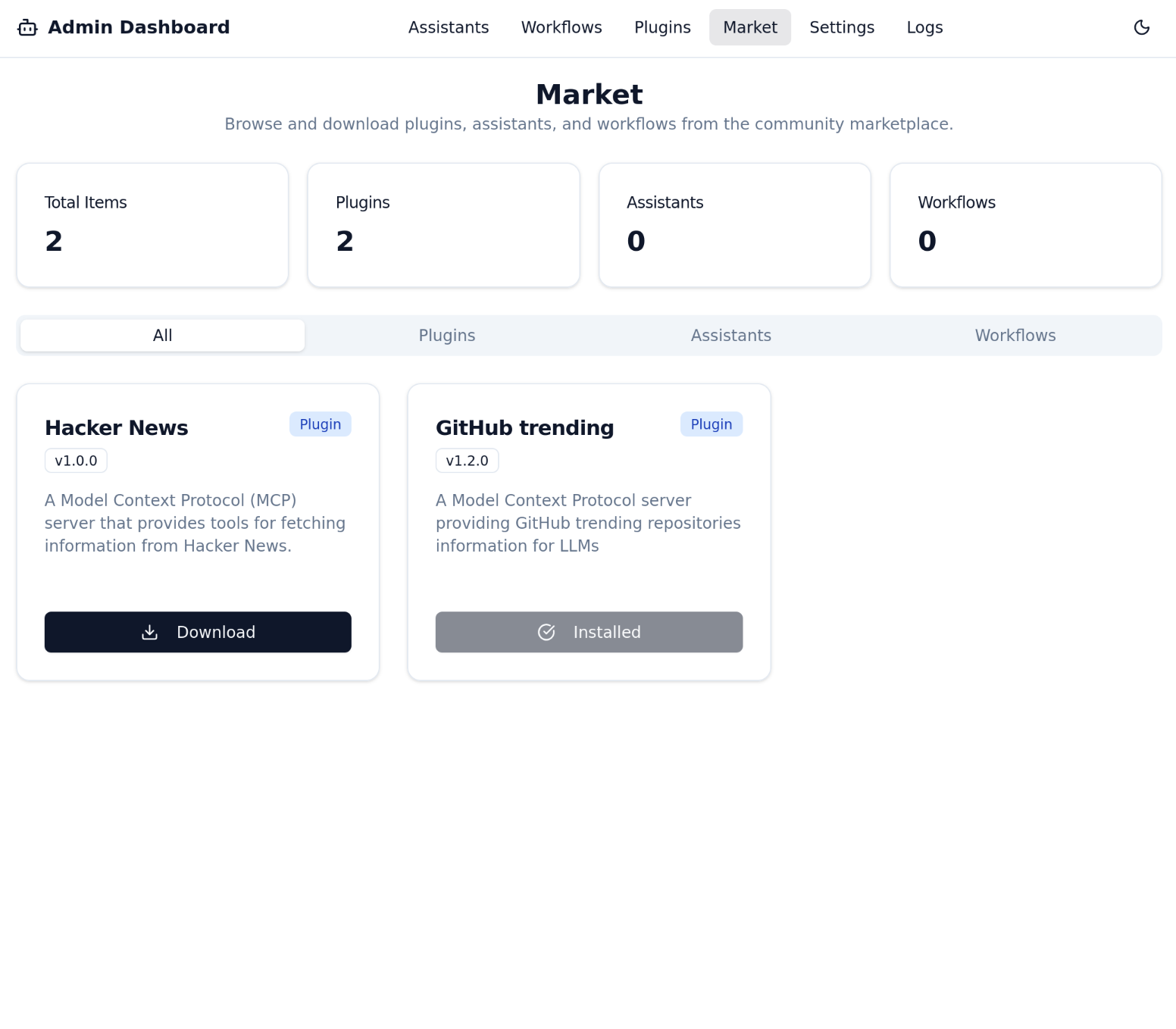Image resolution: width=1176 pixels, height=1029 pixels.
Task: Switch to the All filter tab
Action: click(163, 336)
